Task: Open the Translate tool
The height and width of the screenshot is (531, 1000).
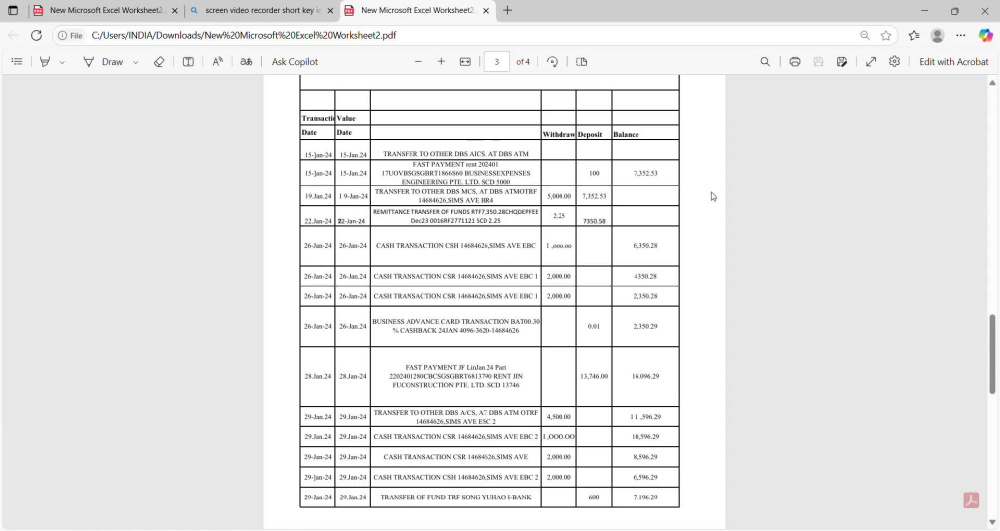Action: tap(246, 62)
